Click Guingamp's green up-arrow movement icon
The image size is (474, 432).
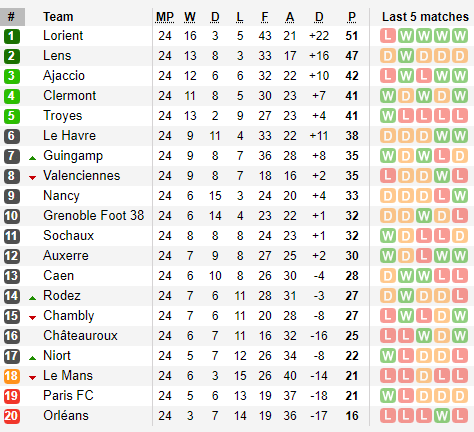click(x=32, y=158)
